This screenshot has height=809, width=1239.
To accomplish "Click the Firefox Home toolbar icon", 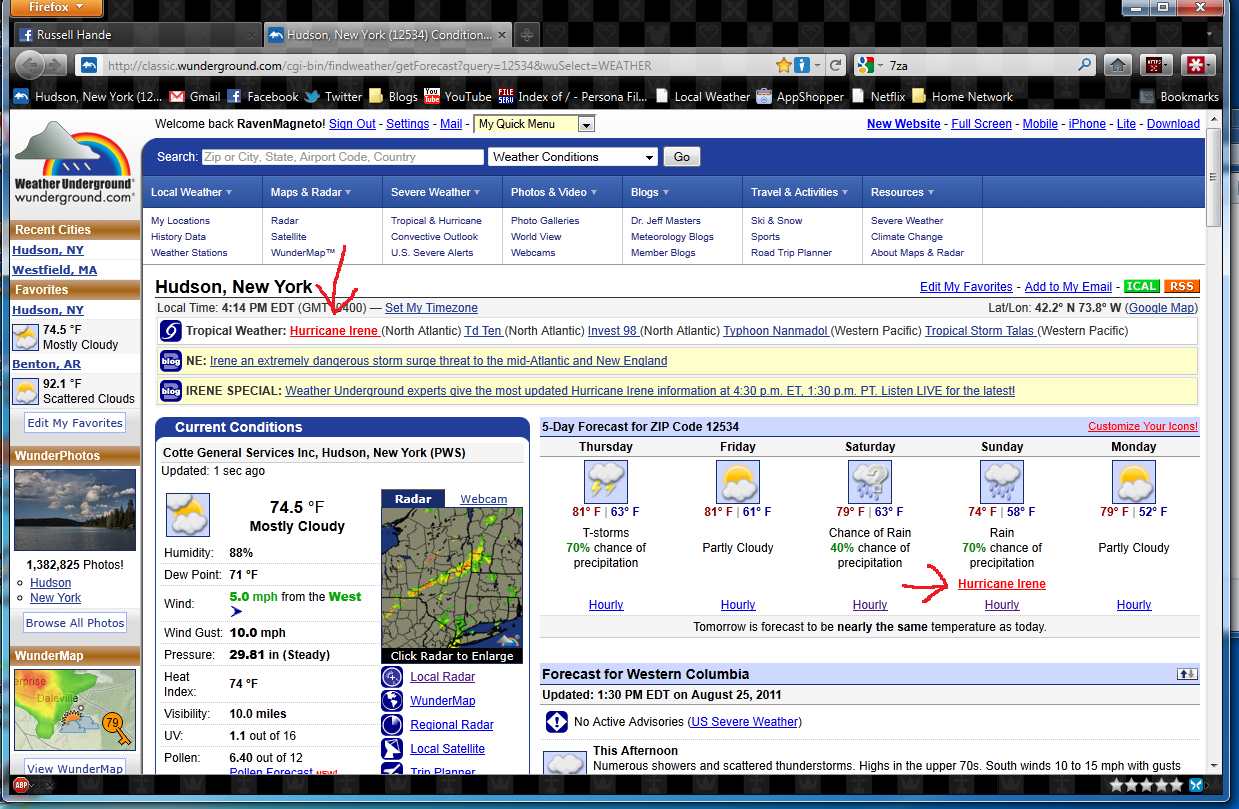I will (1119, 66).
